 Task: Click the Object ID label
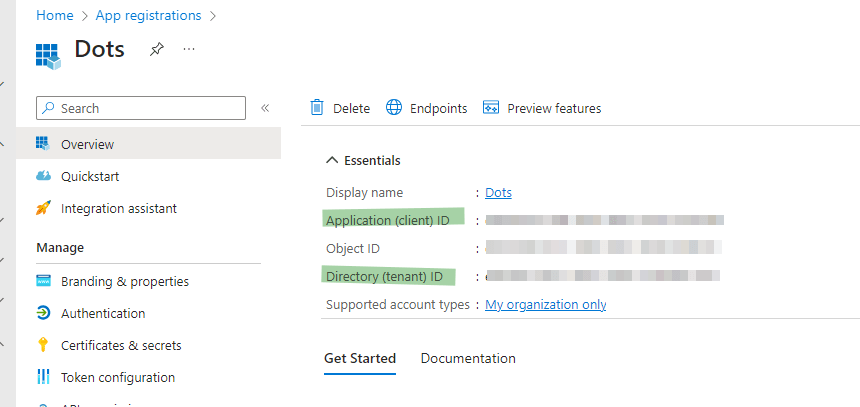click(x=353, y=248)
